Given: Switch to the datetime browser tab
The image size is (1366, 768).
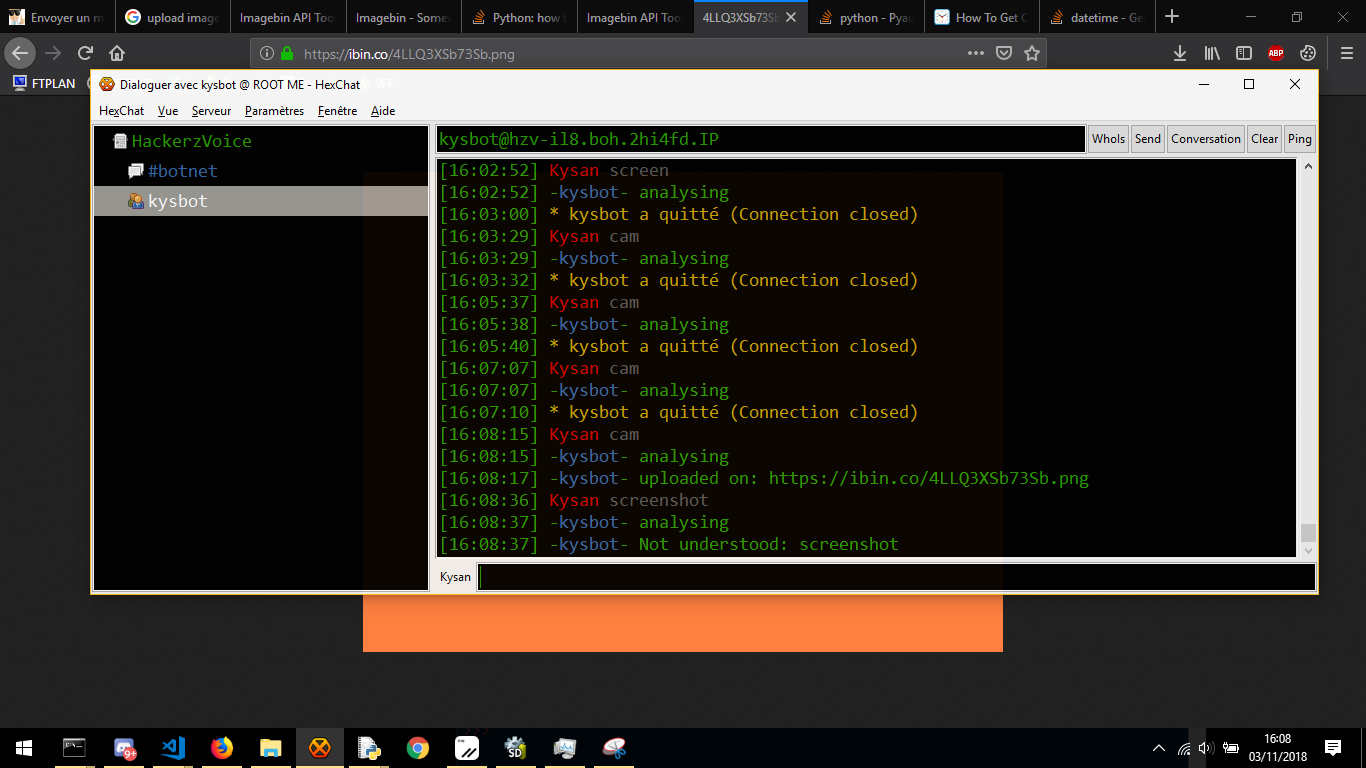Looking at the screenshot, I should pos(1097,17).
